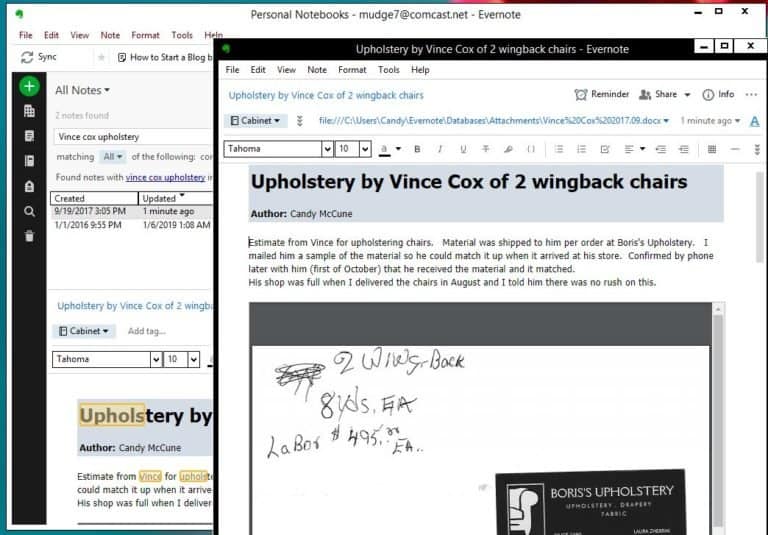The width and height of the screenshot is (768, 535).
Task: Toggle Underline in the note window toolbar
Action: click(463, 149)
